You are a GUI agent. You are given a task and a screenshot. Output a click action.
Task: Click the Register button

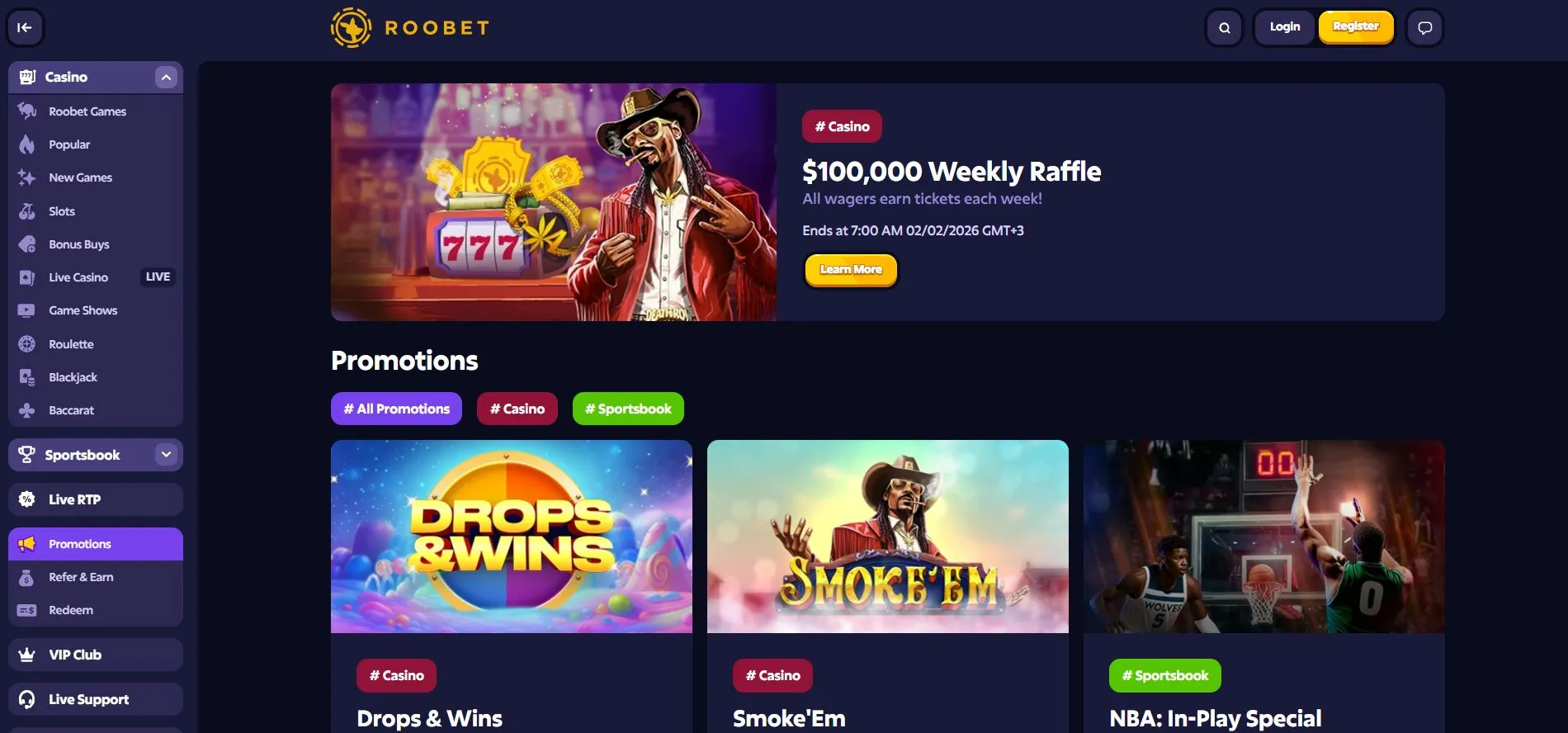[x=1356, y=26]
